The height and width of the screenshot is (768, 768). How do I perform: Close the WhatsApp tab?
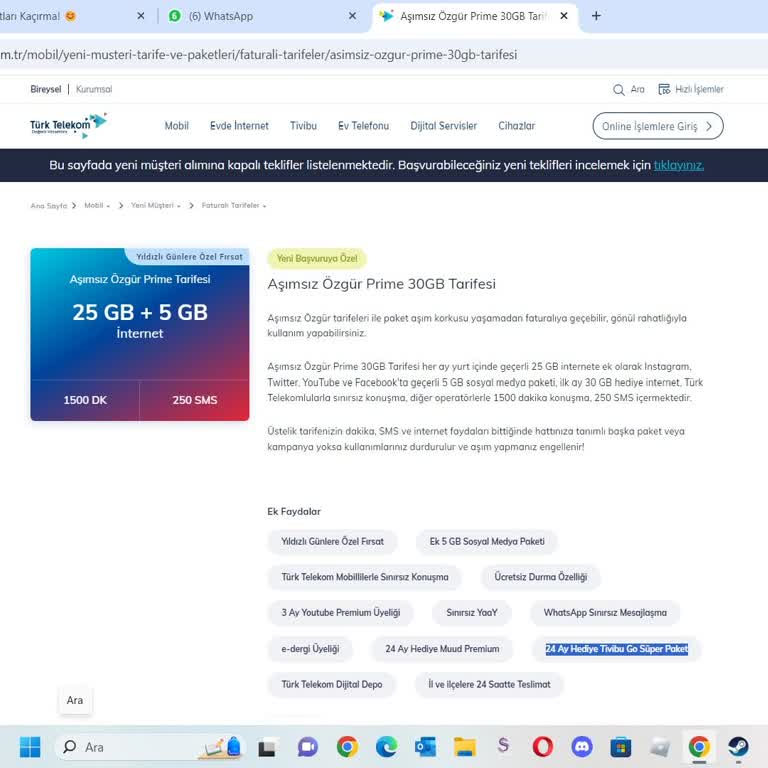coord(352,16)
